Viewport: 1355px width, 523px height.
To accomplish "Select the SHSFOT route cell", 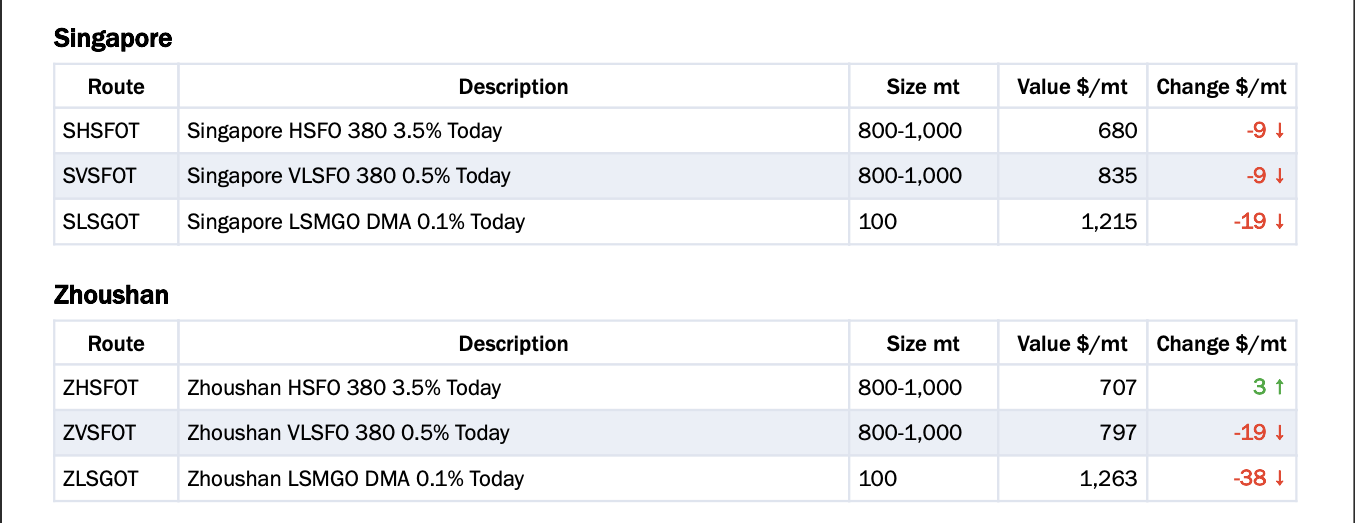I will click(x=116, y=131).
